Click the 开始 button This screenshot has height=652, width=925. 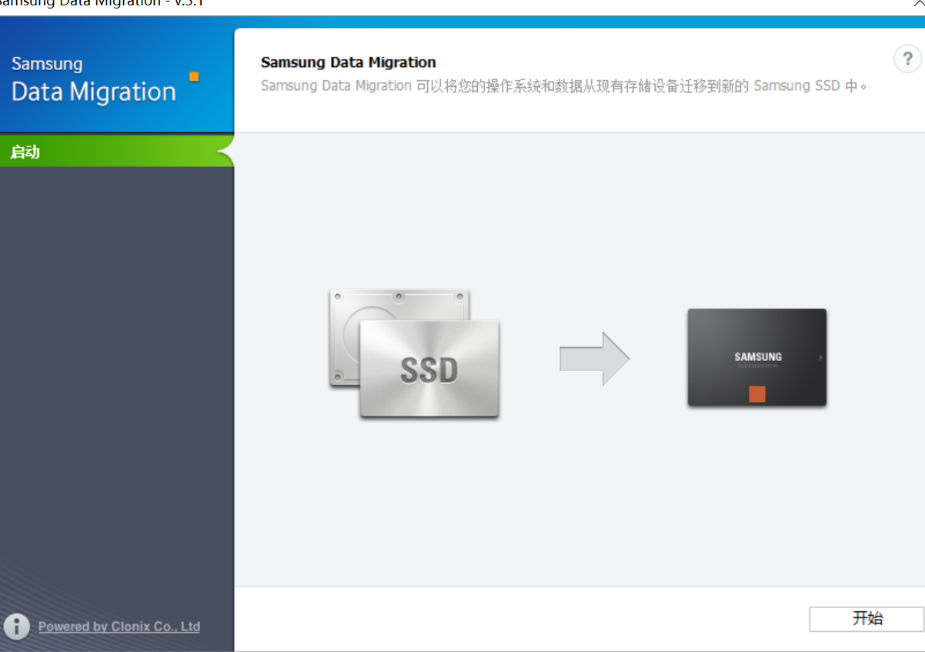tap(867, 618)
